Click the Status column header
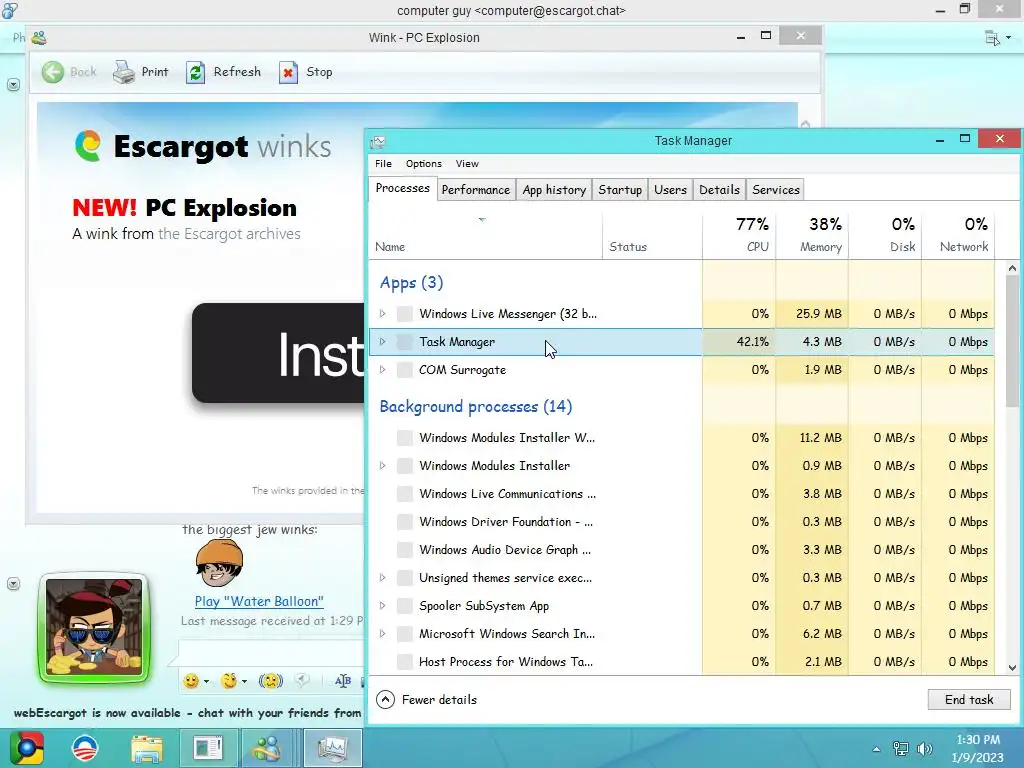1024x768 pixels. tap(652, 235)
